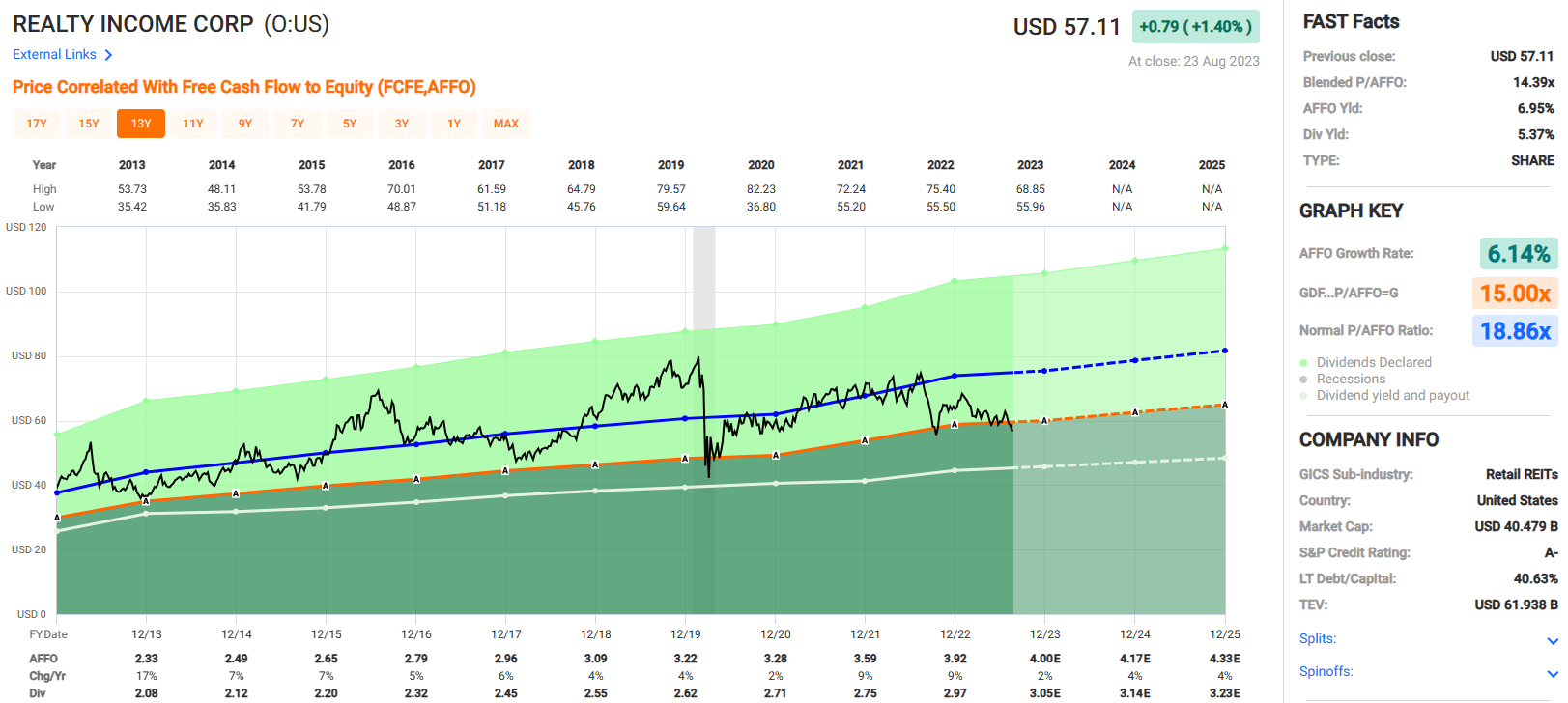Screen dimensions: 1568x703
Task: Click the 12/25 blue normal P/AFFO line point
Action: click(1225, 351)
